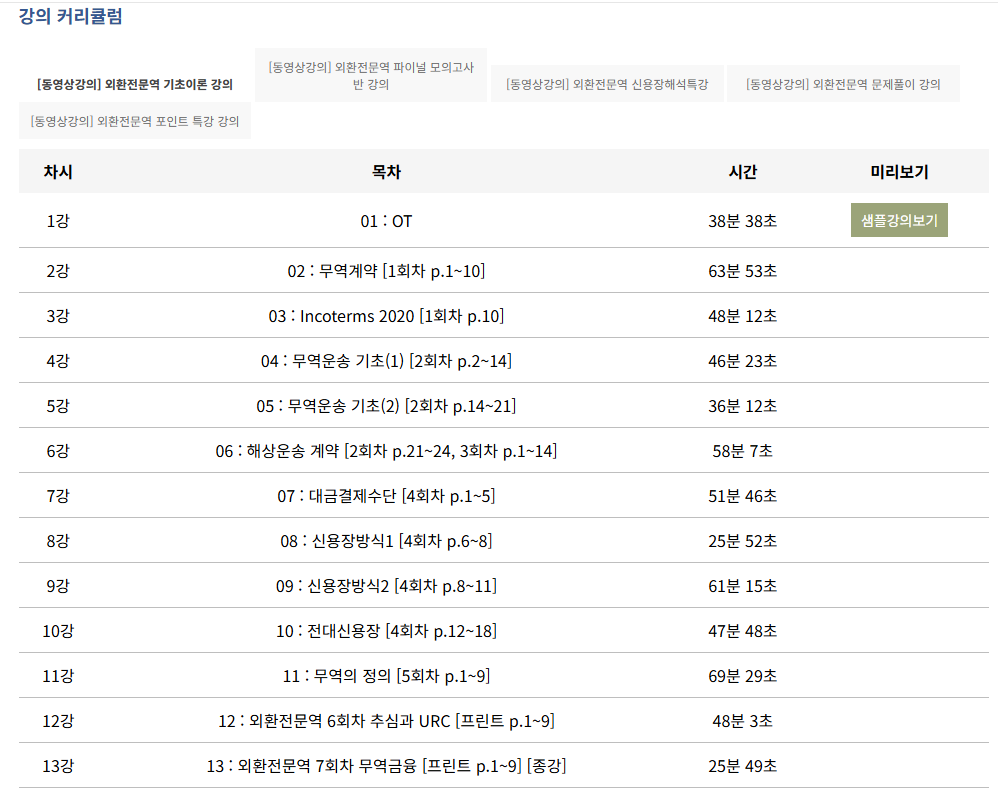This screenshot has width=998, height=798.
Task: Select the 신용장해석특강 tab
Action: 607,84
